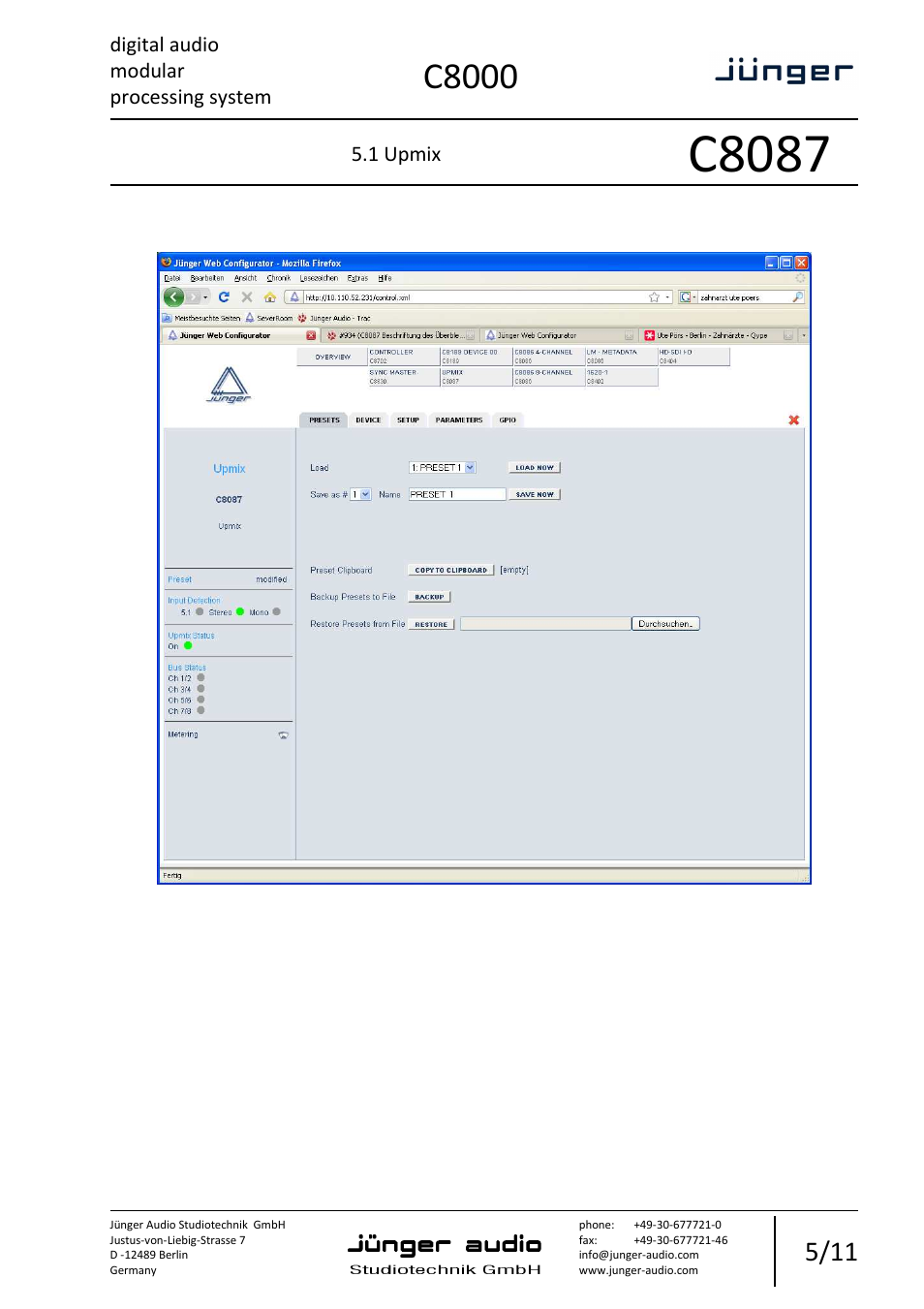
Task: Click the Stereo input detection indicator
Action: coord(240,612)
